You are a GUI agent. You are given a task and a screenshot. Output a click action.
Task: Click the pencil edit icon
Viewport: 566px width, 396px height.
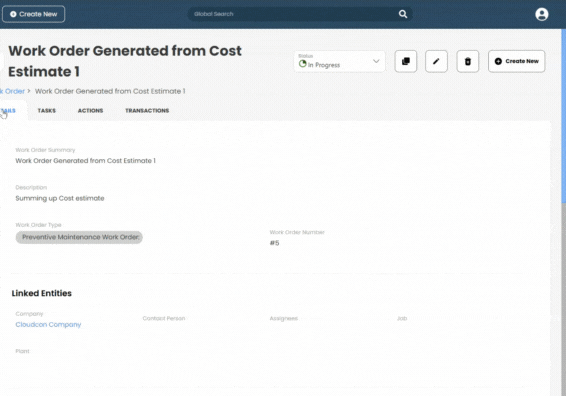click(436, 61)
